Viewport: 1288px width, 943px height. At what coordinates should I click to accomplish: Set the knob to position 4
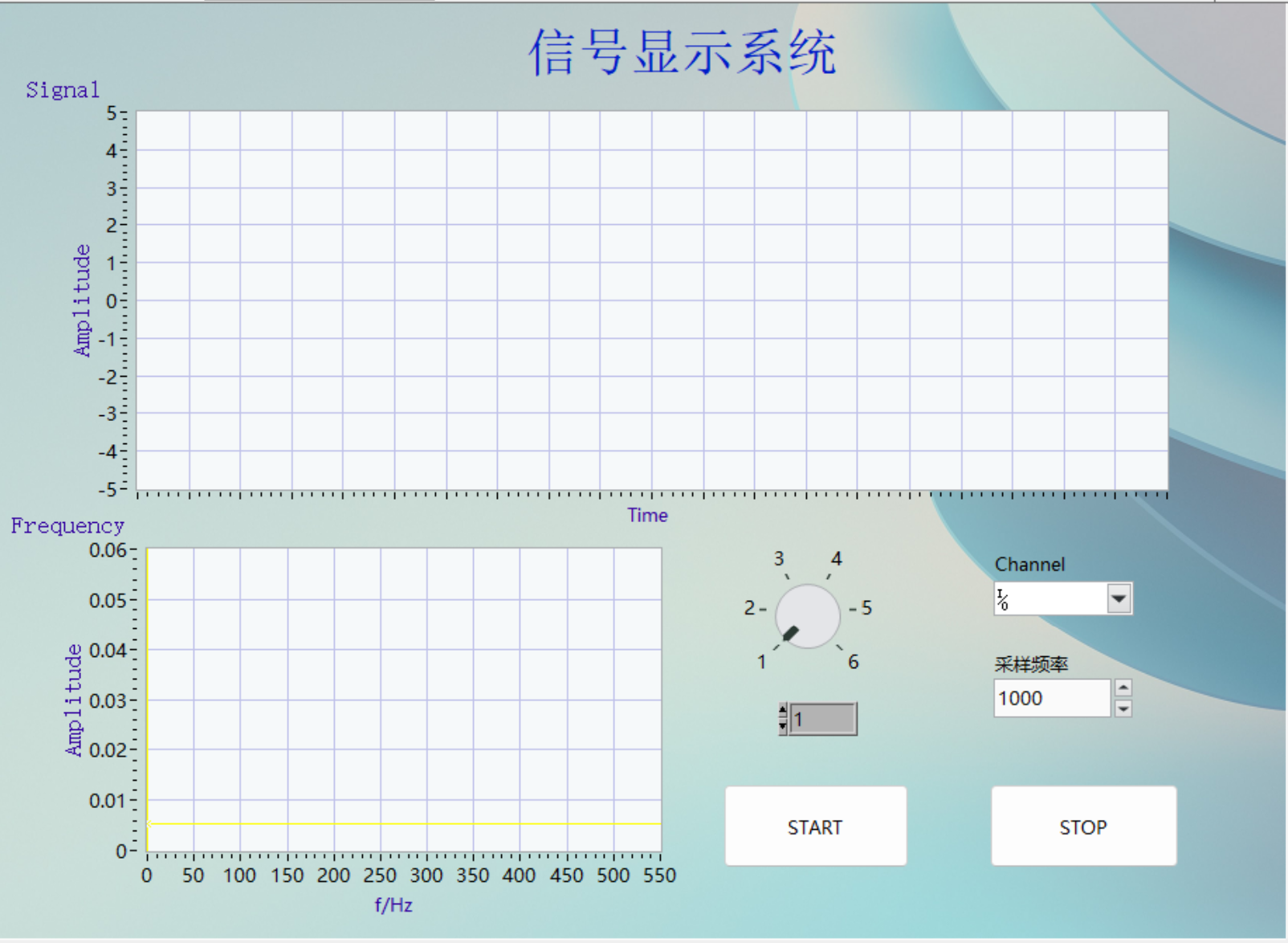click(x=837, y=558)
